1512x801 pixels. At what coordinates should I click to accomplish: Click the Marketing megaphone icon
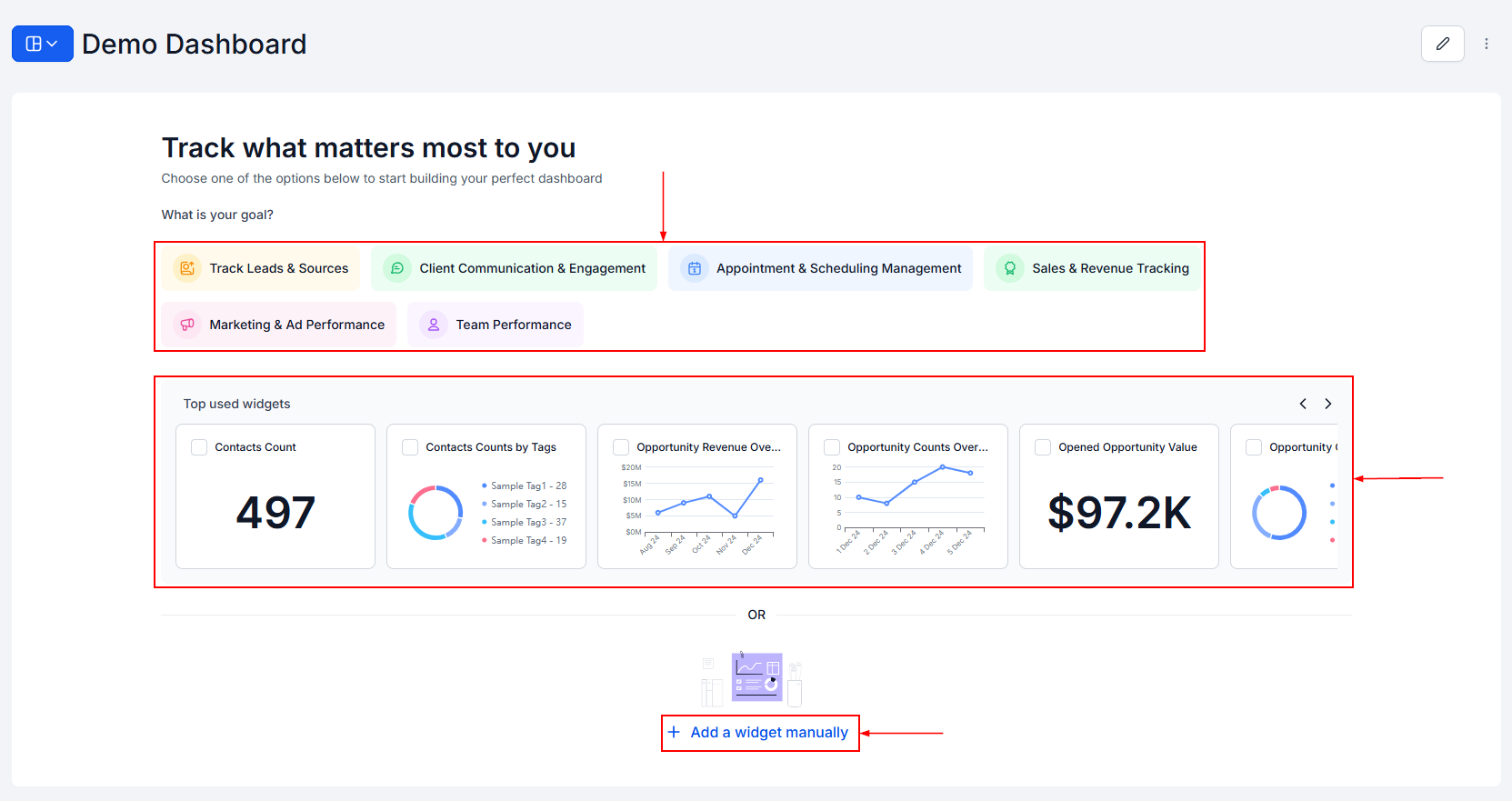(x=187, y=325)
